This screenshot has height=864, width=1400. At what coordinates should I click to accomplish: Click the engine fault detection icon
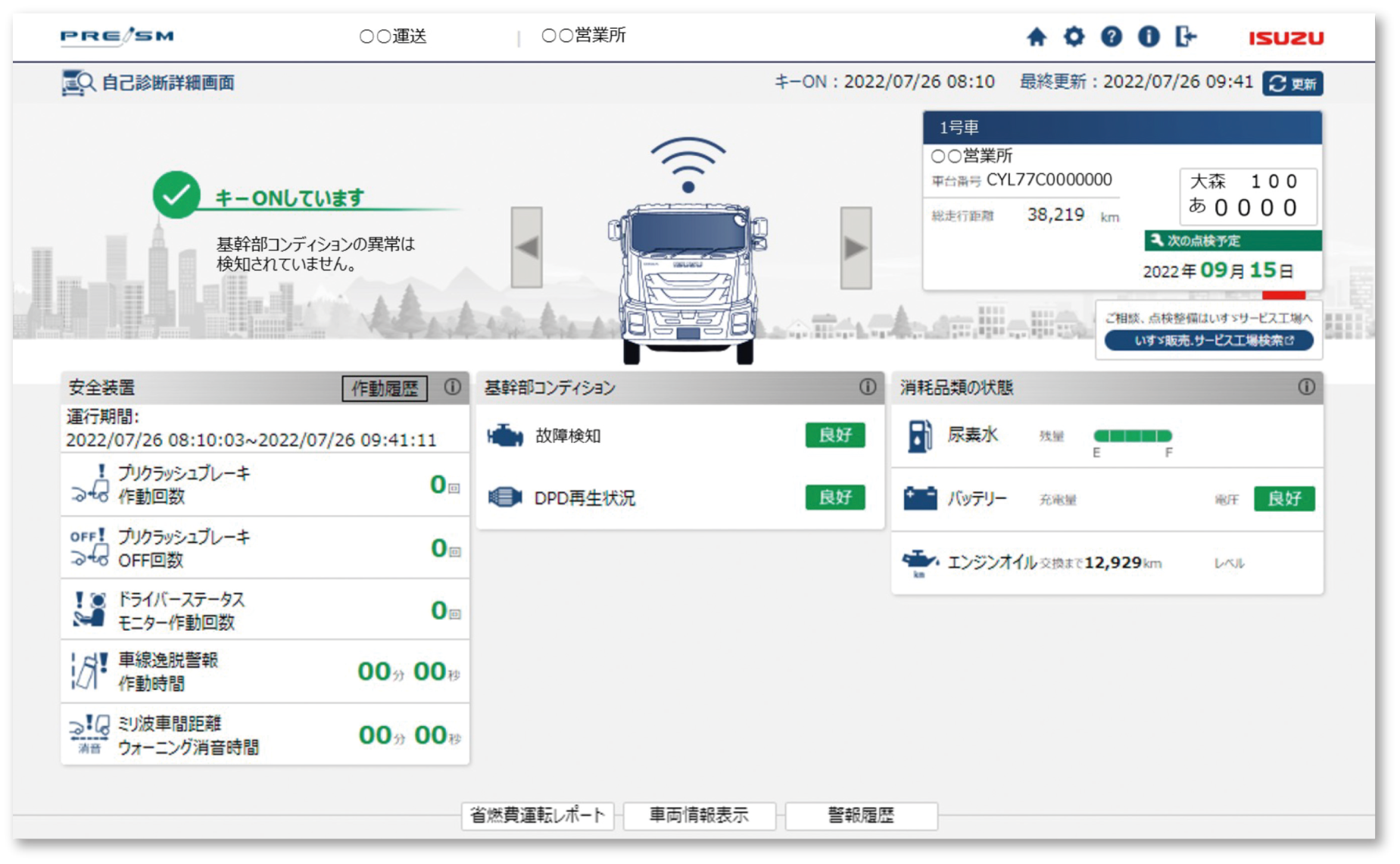pos(505,435)
